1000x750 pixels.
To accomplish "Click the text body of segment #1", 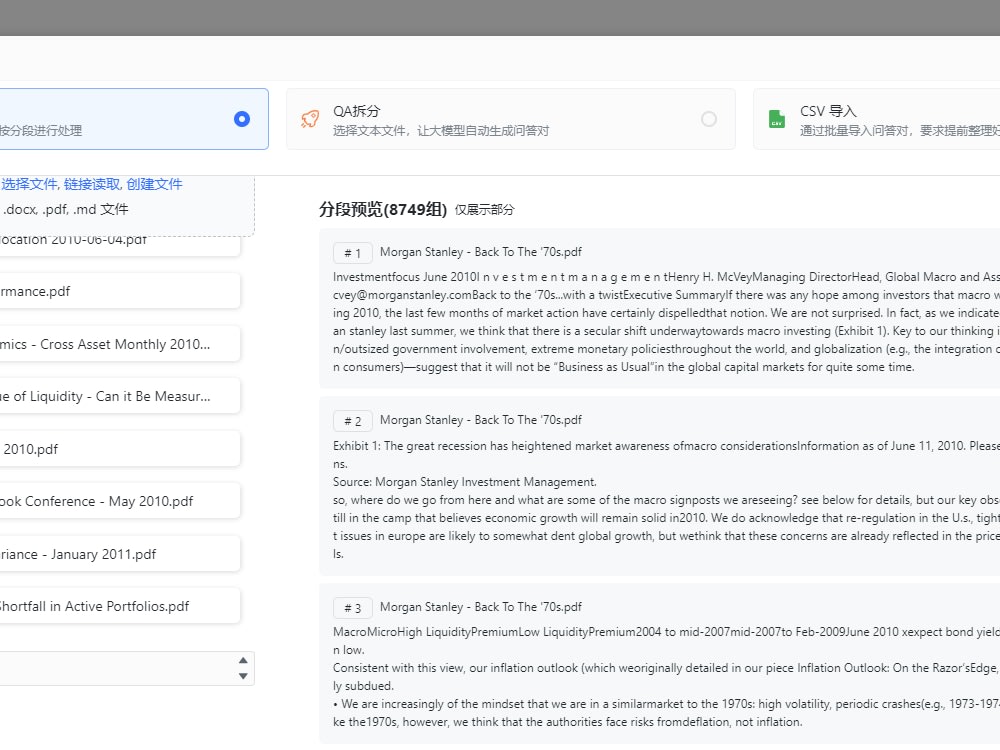I will [666, 322].
